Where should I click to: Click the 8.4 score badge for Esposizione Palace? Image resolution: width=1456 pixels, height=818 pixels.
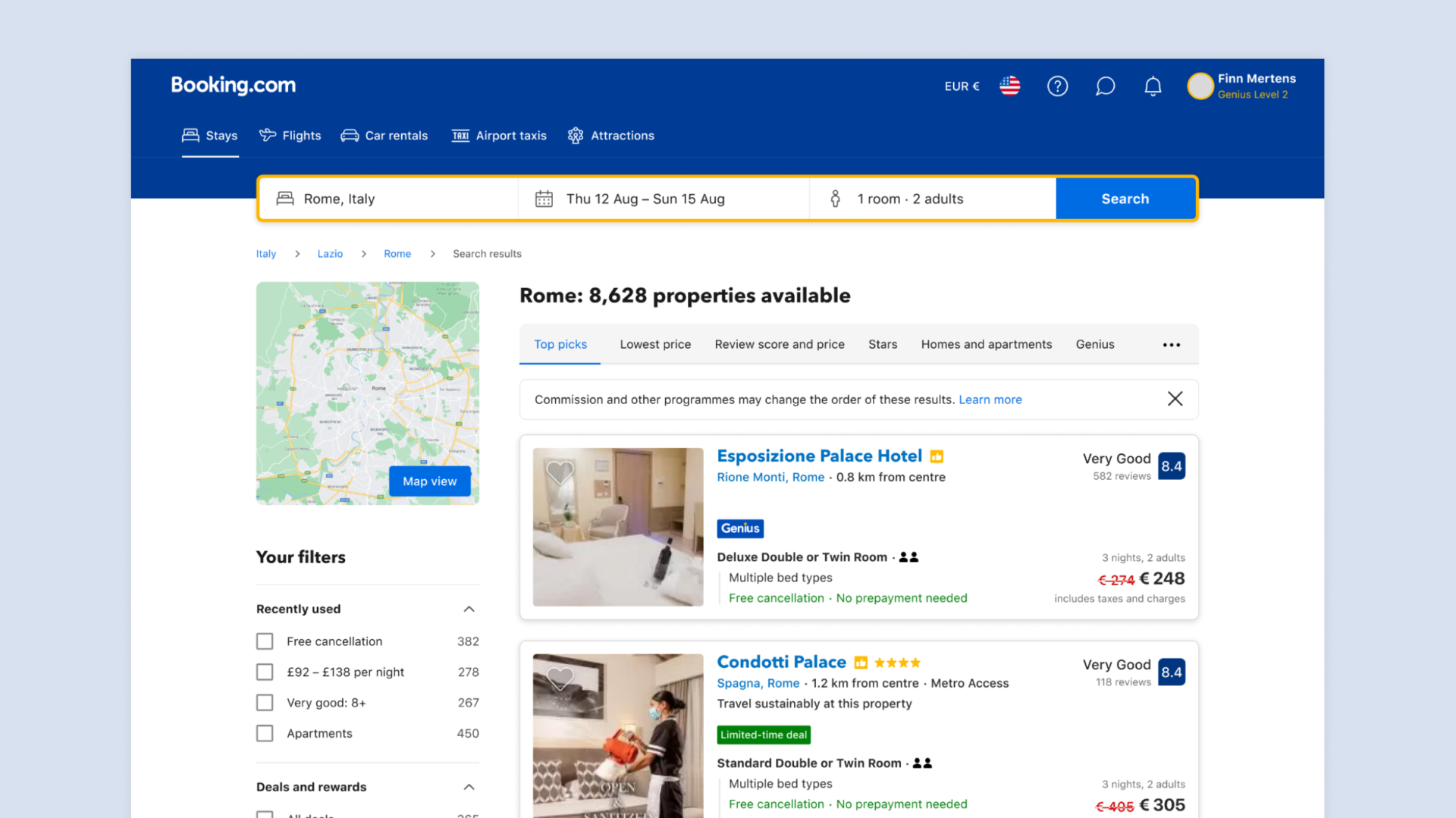point(1172,466)
